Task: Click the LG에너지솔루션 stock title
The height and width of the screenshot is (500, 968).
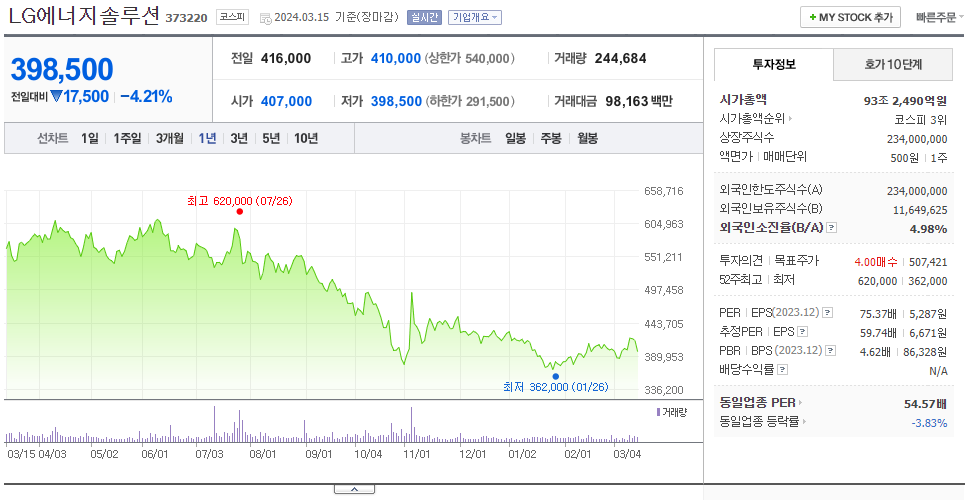Action: point(84,15)
